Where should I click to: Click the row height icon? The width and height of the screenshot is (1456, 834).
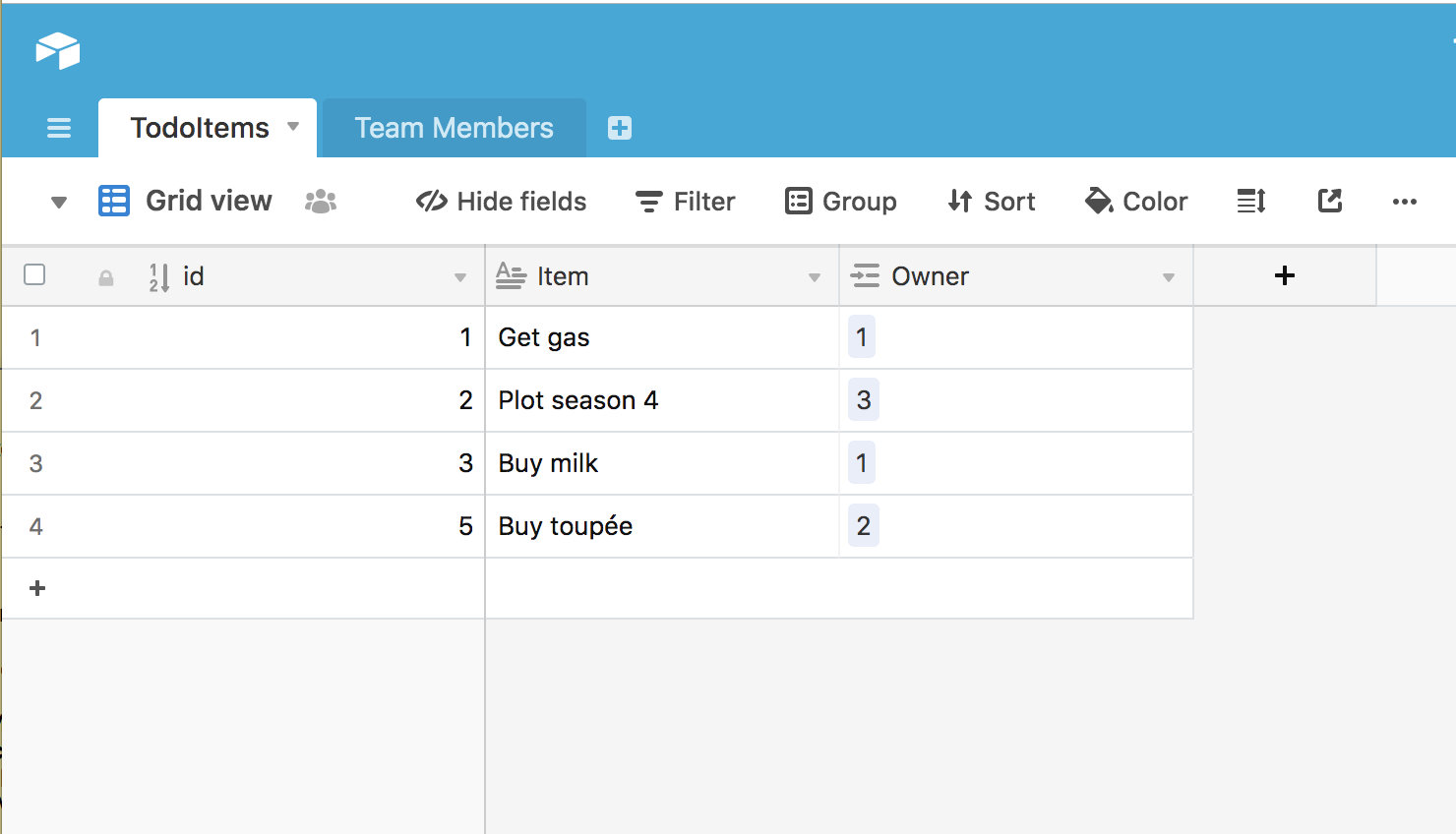click(x=1250, y=202)
